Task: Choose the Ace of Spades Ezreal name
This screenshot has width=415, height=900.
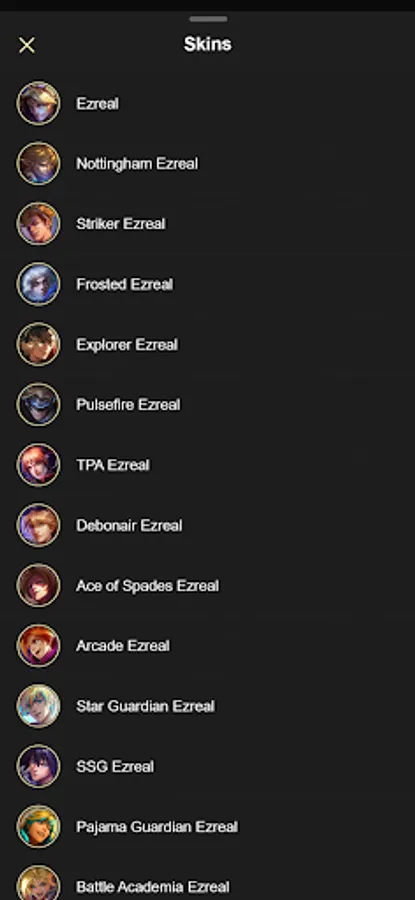Action: (148, 586)
